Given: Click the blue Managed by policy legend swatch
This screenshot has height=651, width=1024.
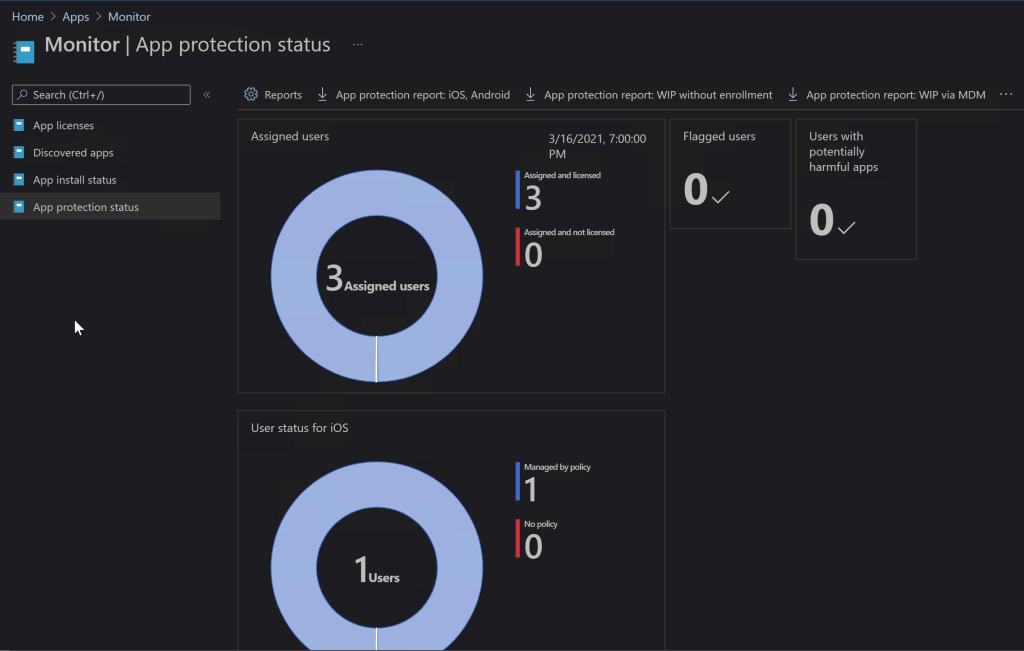Looking at the screenshot, I should [517, 482].
